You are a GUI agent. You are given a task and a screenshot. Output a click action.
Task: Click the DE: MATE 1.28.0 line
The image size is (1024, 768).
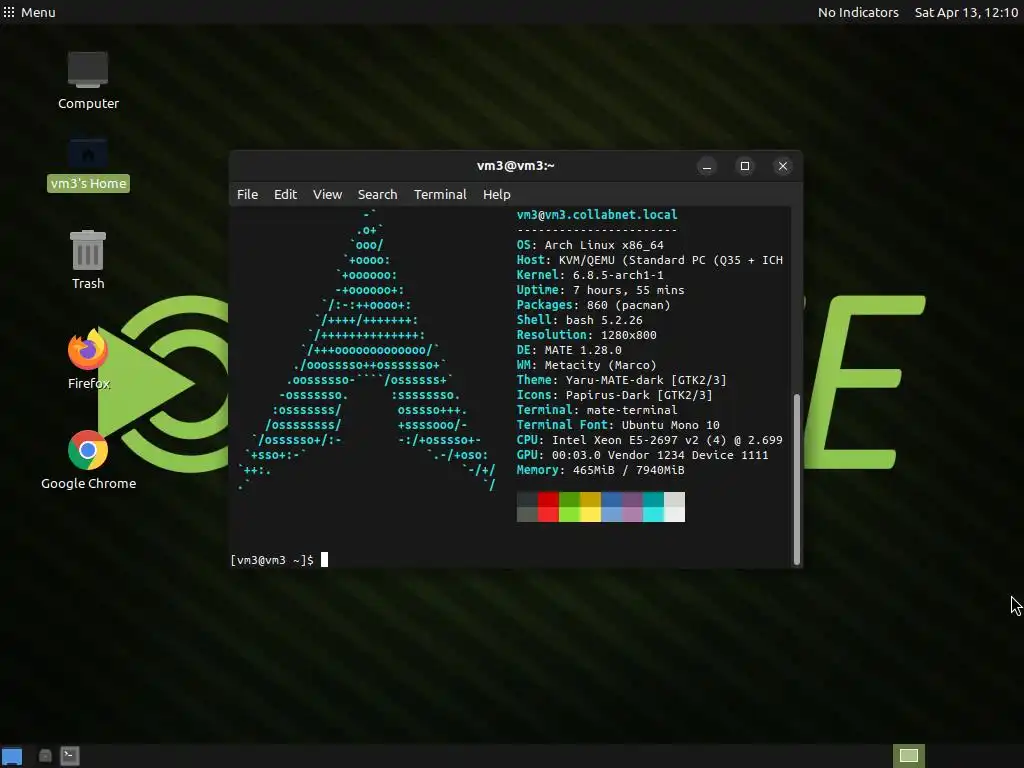point(569,350)
